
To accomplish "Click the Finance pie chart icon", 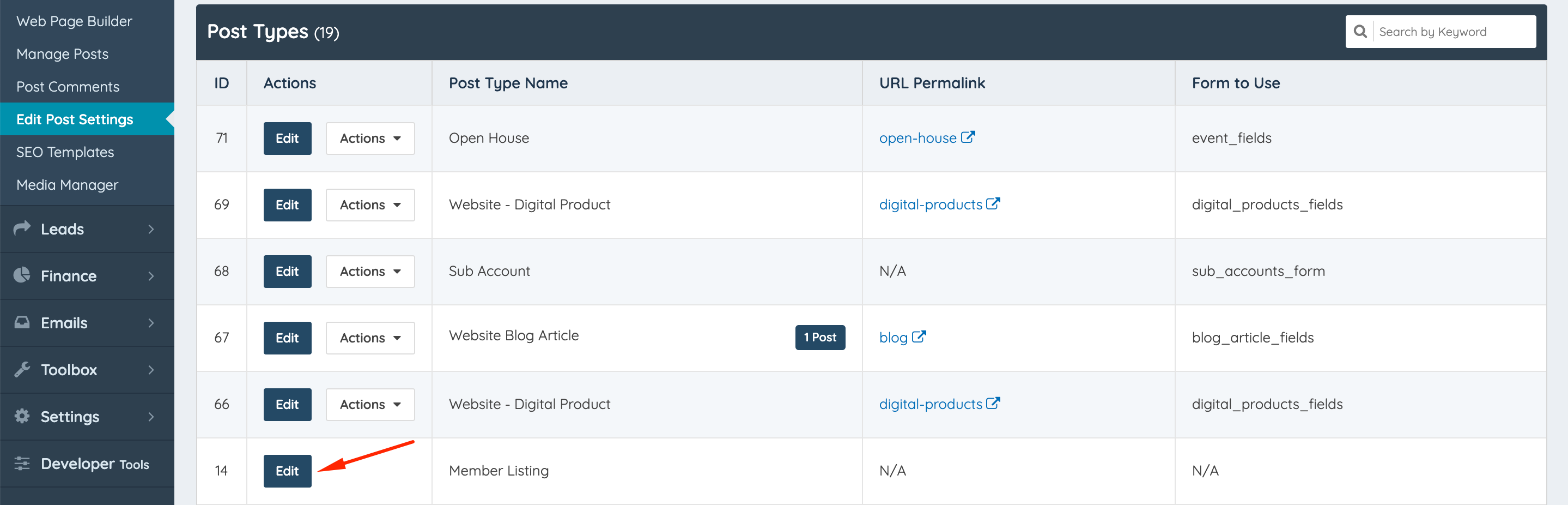I will click(x=22, y=275).
